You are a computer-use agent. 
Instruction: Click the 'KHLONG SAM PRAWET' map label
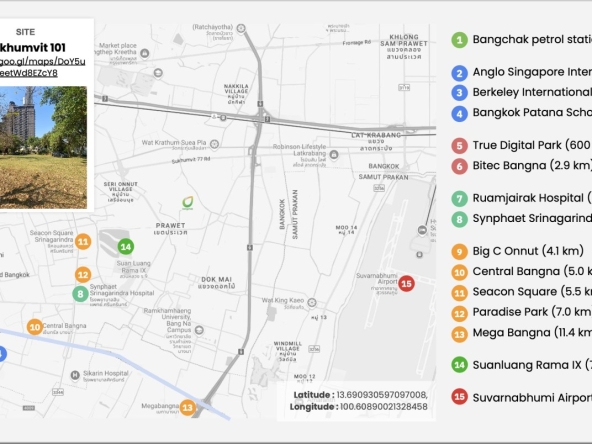pyautogui.click(x=404, y=40)
